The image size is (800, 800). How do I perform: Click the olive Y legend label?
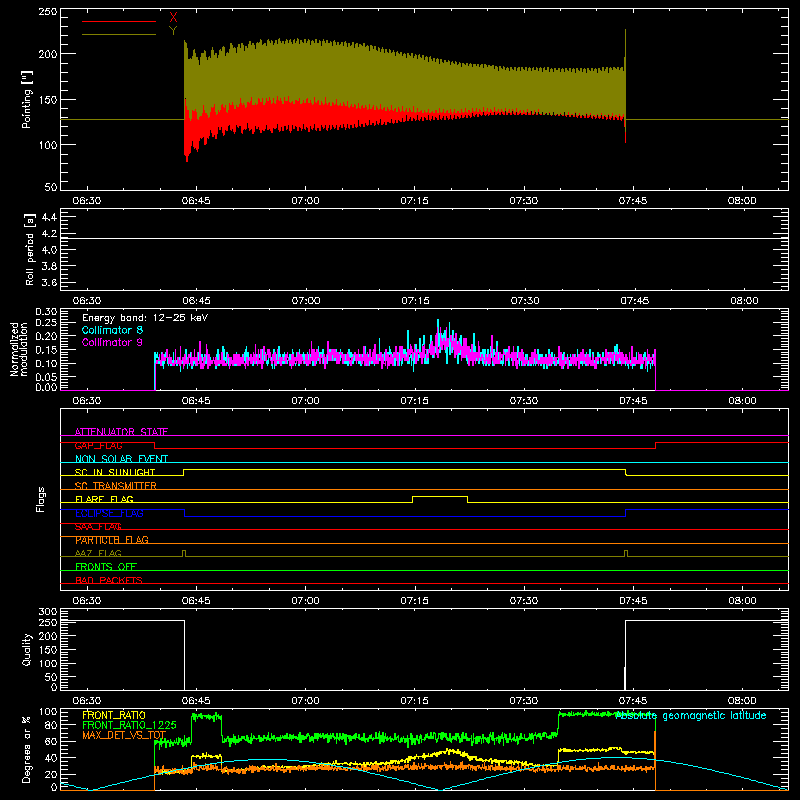click(x=173, y=31)
